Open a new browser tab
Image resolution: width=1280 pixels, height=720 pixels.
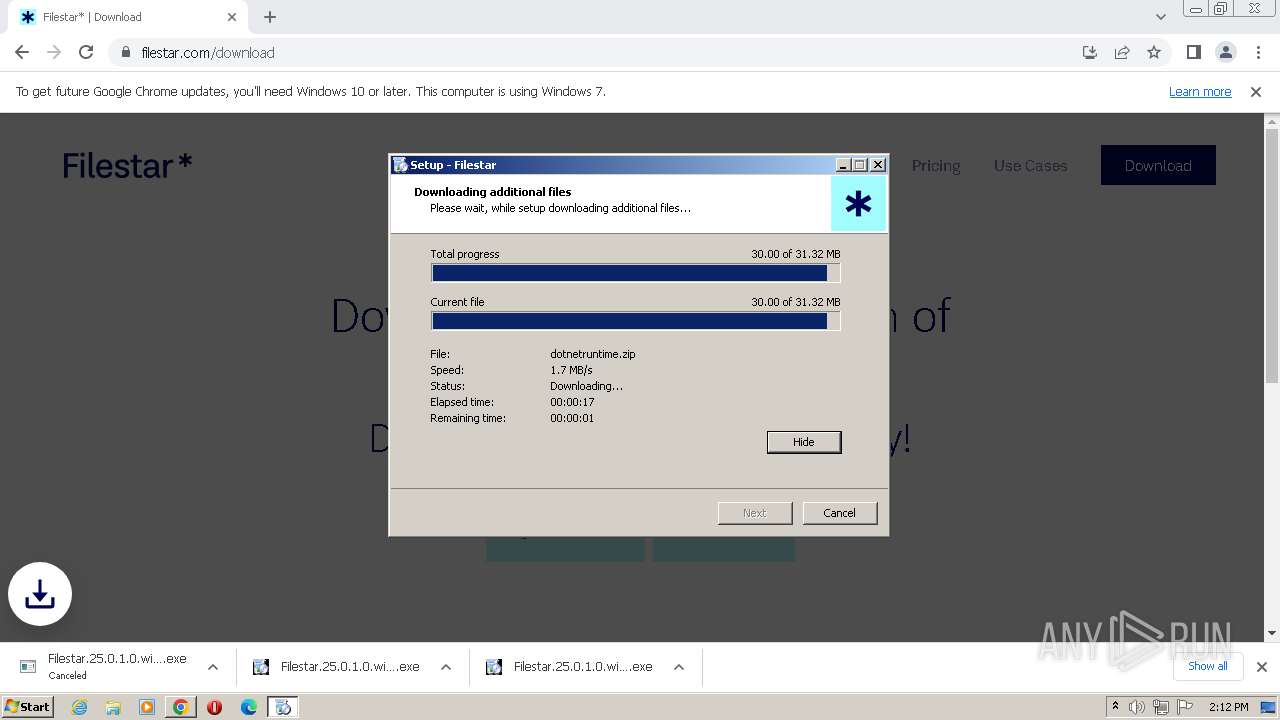pos(270,17)
